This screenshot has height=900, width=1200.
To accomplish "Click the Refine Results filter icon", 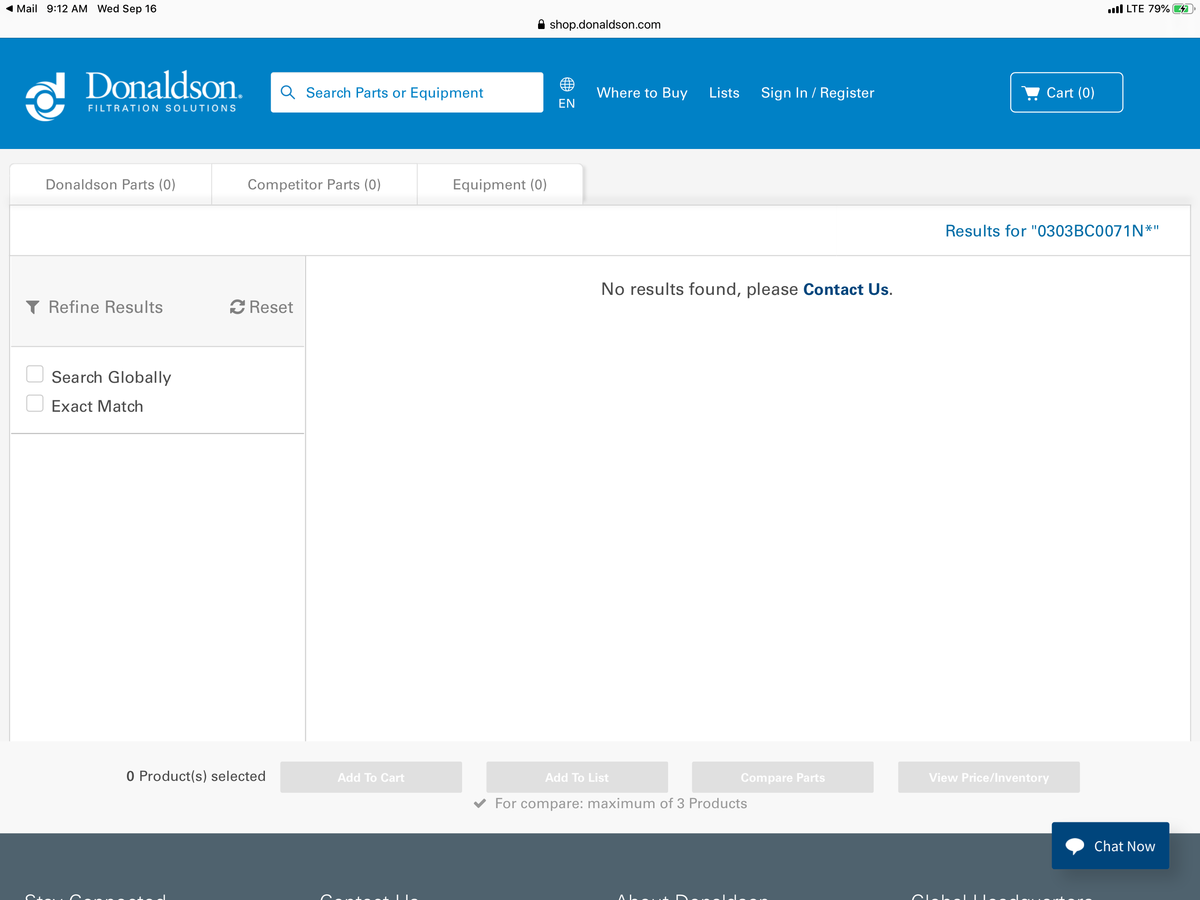I will (33, 307).
